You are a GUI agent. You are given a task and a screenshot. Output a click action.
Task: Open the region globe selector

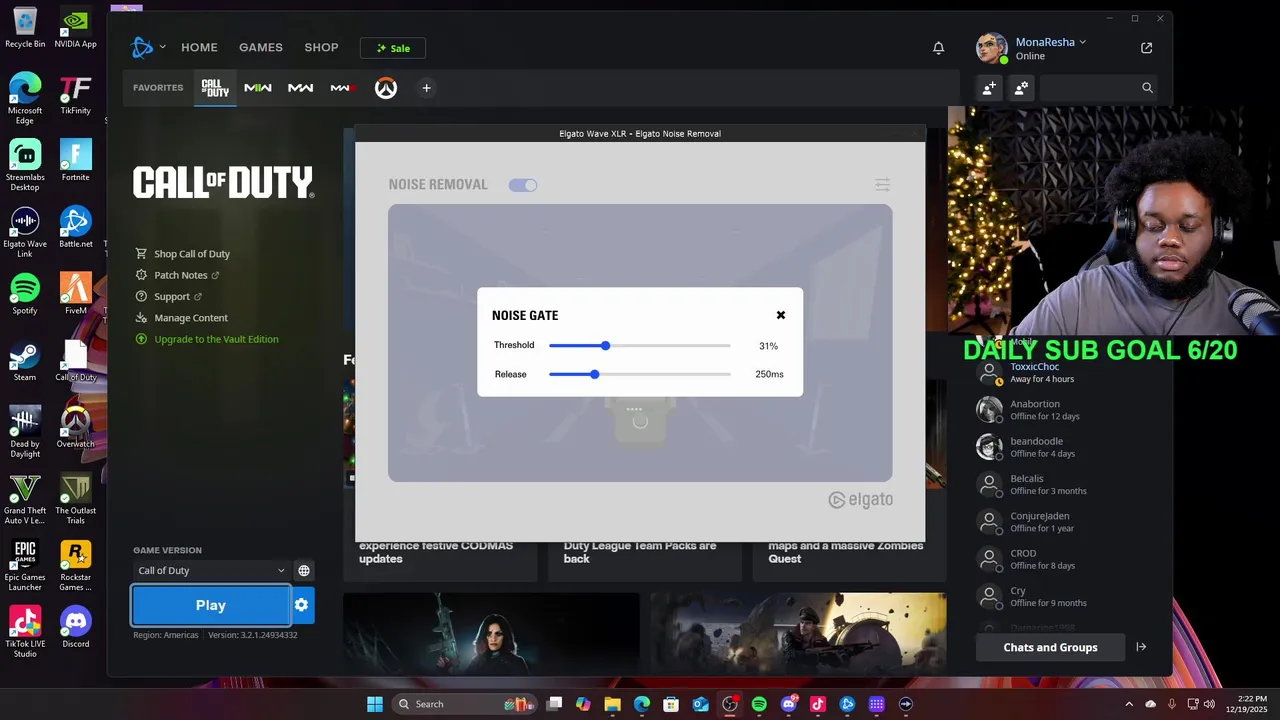(304, 570)
